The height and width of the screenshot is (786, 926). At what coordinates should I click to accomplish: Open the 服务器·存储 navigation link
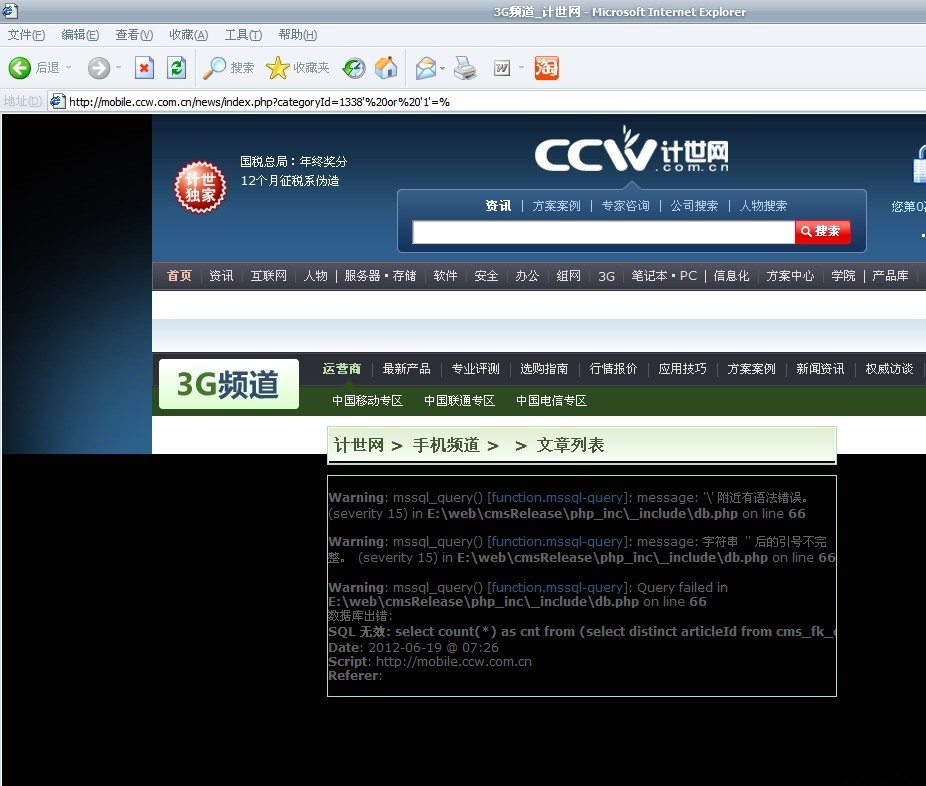coord(380,276)
